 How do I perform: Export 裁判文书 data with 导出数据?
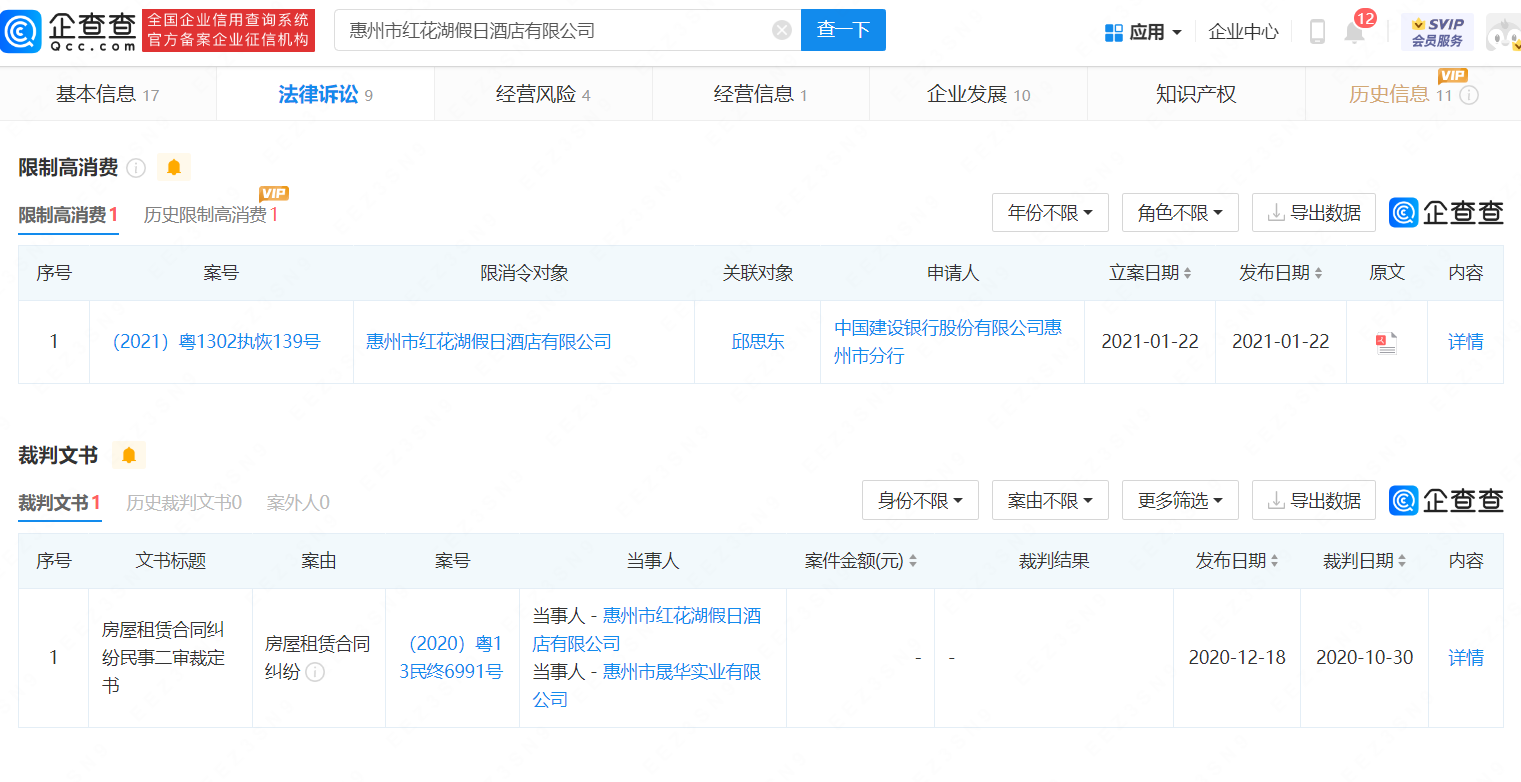(1313, 500)
